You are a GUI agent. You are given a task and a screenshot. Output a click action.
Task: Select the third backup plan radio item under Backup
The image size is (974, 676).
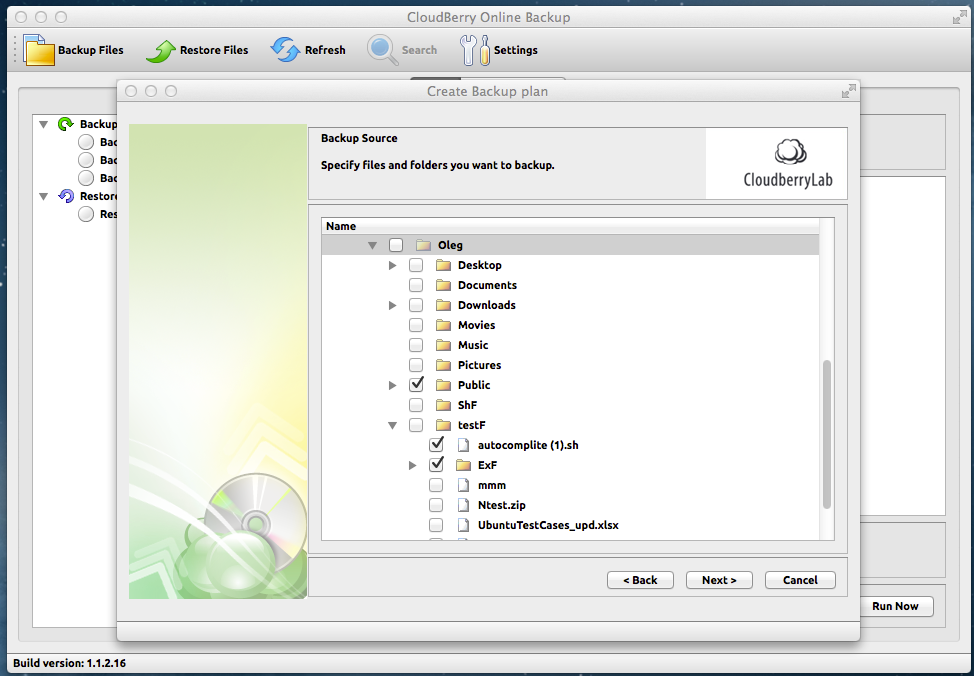click(x=86, y=178)
